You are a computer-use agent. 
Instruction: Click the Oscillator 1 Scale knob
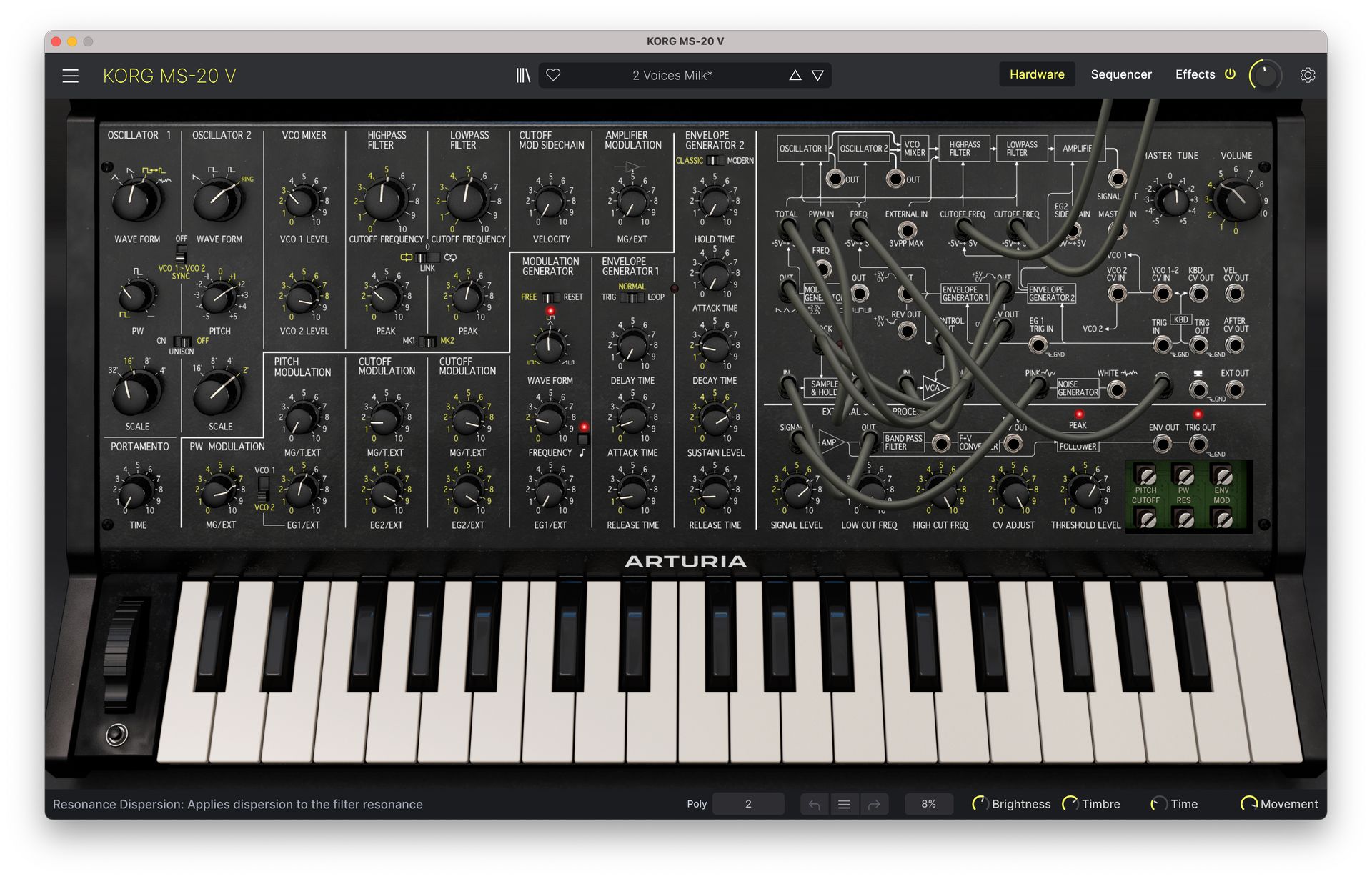pyautogui.click(x=136, y=392)
